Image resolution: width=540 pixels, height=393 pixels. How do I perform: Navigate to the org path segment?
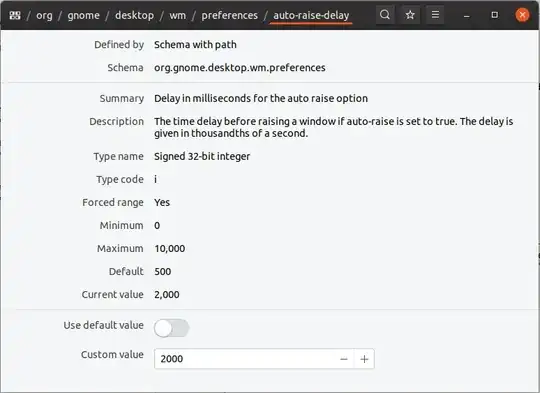(44, 15)
